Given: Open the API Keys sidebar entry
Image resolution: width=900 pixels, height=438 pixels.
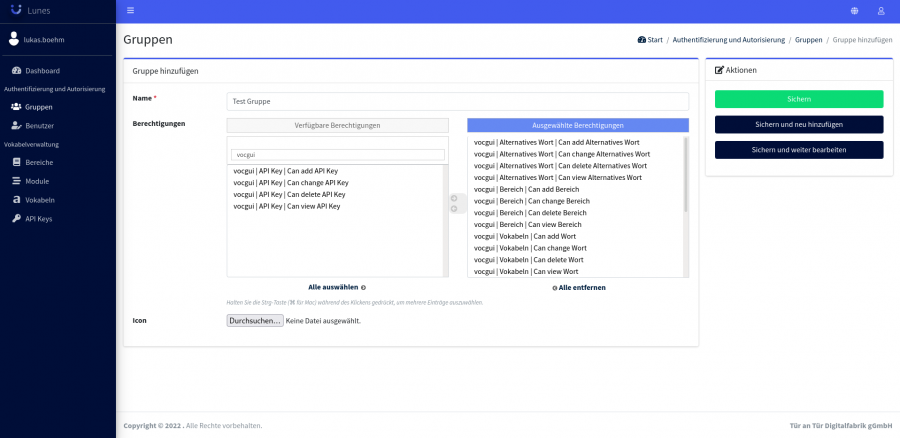Looking at the screenshot, I should pos(39,218).
